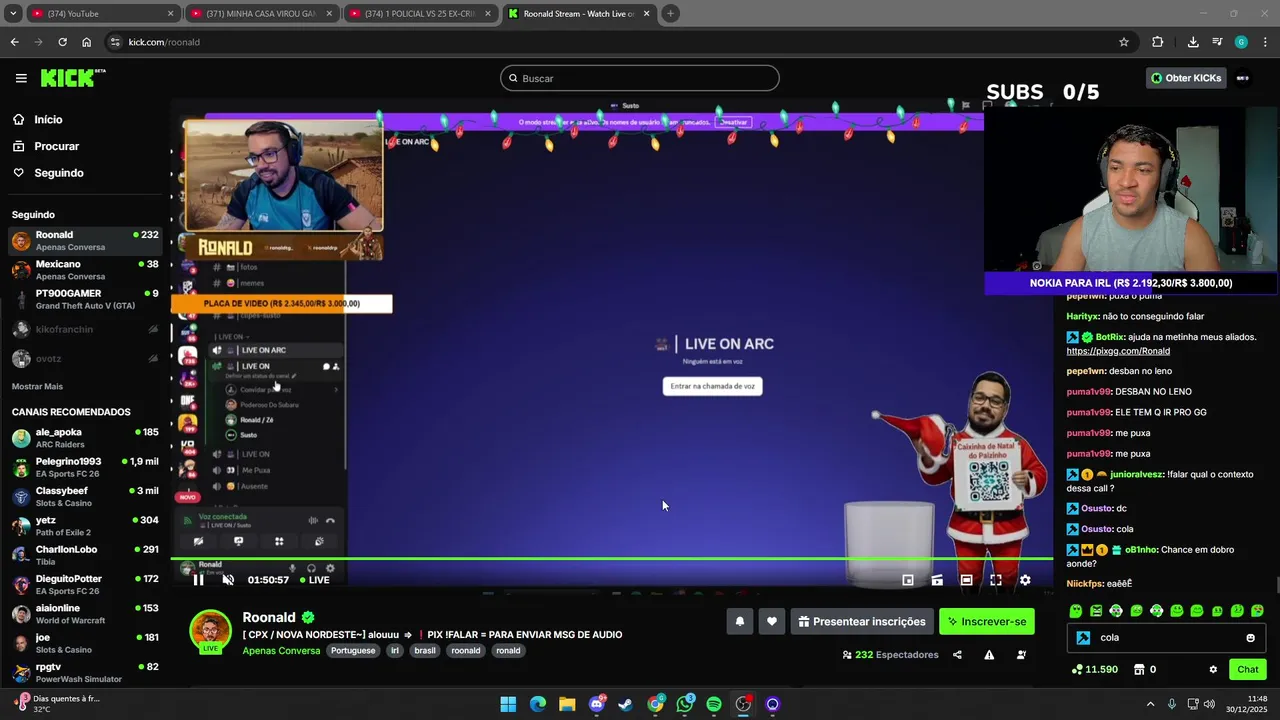The image size is (1280, 720).
Task: Open Procurar in sidebar
Action: (56, 146)
